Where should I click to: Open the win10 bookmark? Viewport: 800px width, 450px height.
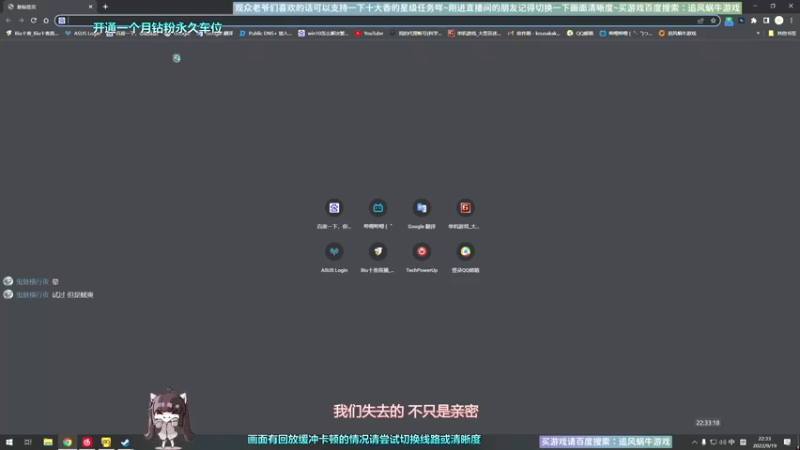323,33
